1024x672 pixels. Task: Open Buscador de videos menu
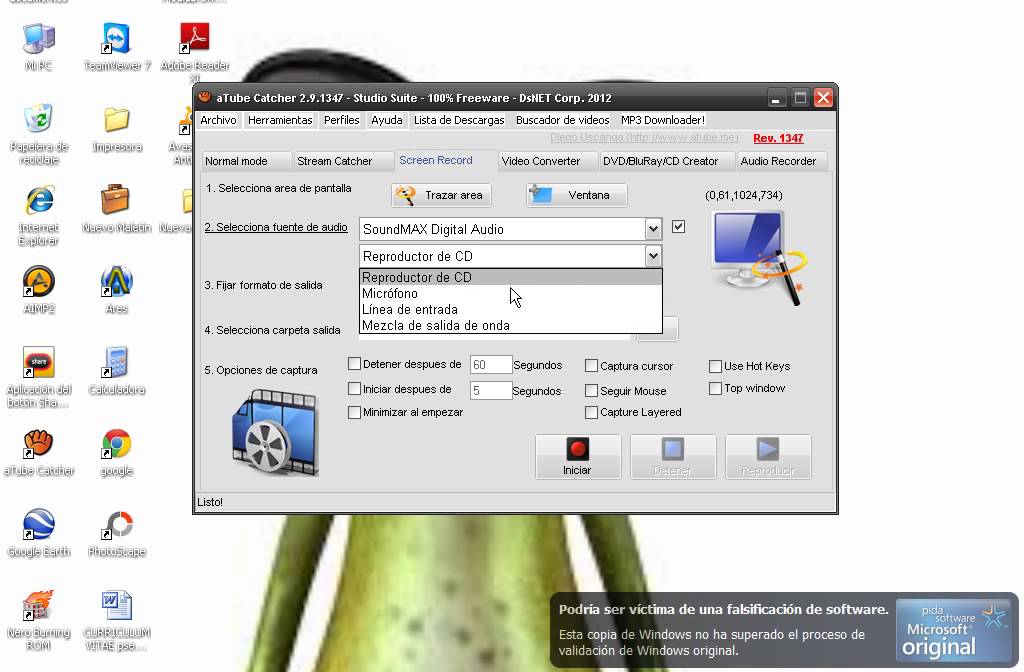[562, 120]
